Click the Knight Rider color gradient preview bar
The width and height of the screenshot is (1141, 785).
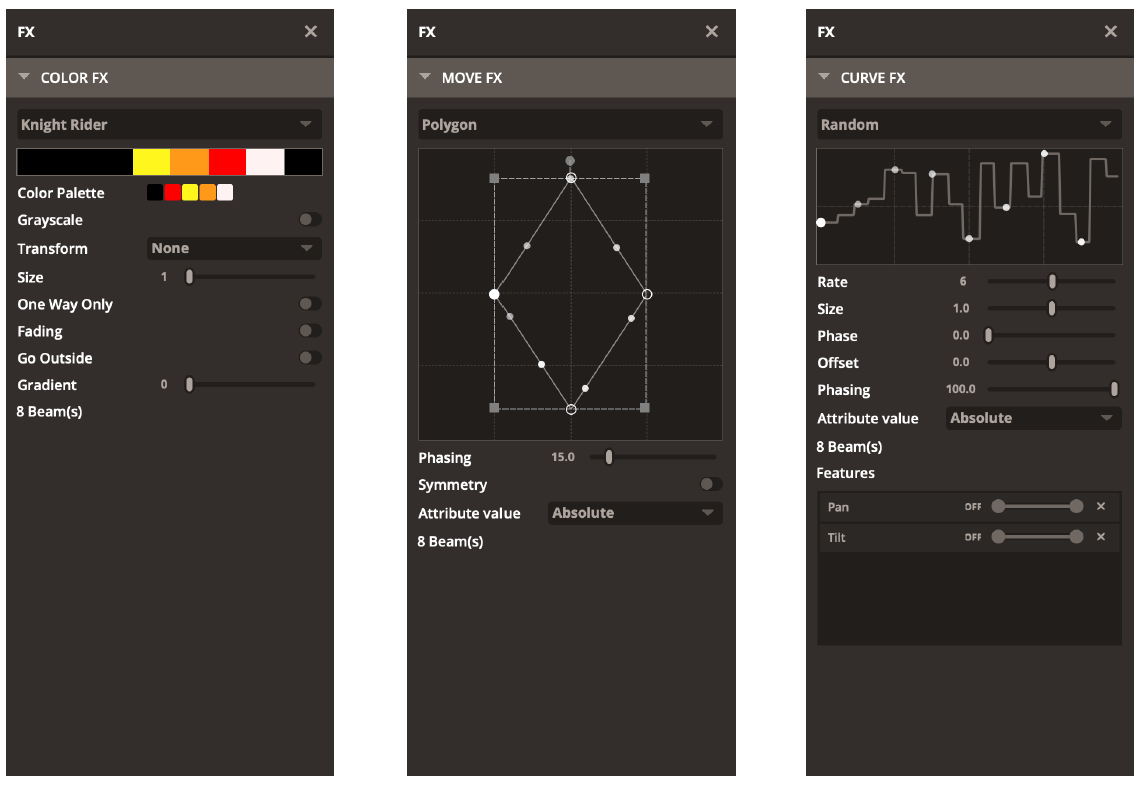pos(169,161)
